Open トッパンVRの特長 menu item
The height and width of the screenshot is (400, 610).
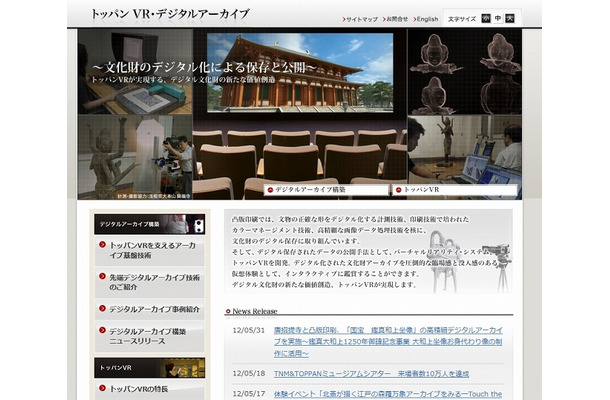(149, 389)
